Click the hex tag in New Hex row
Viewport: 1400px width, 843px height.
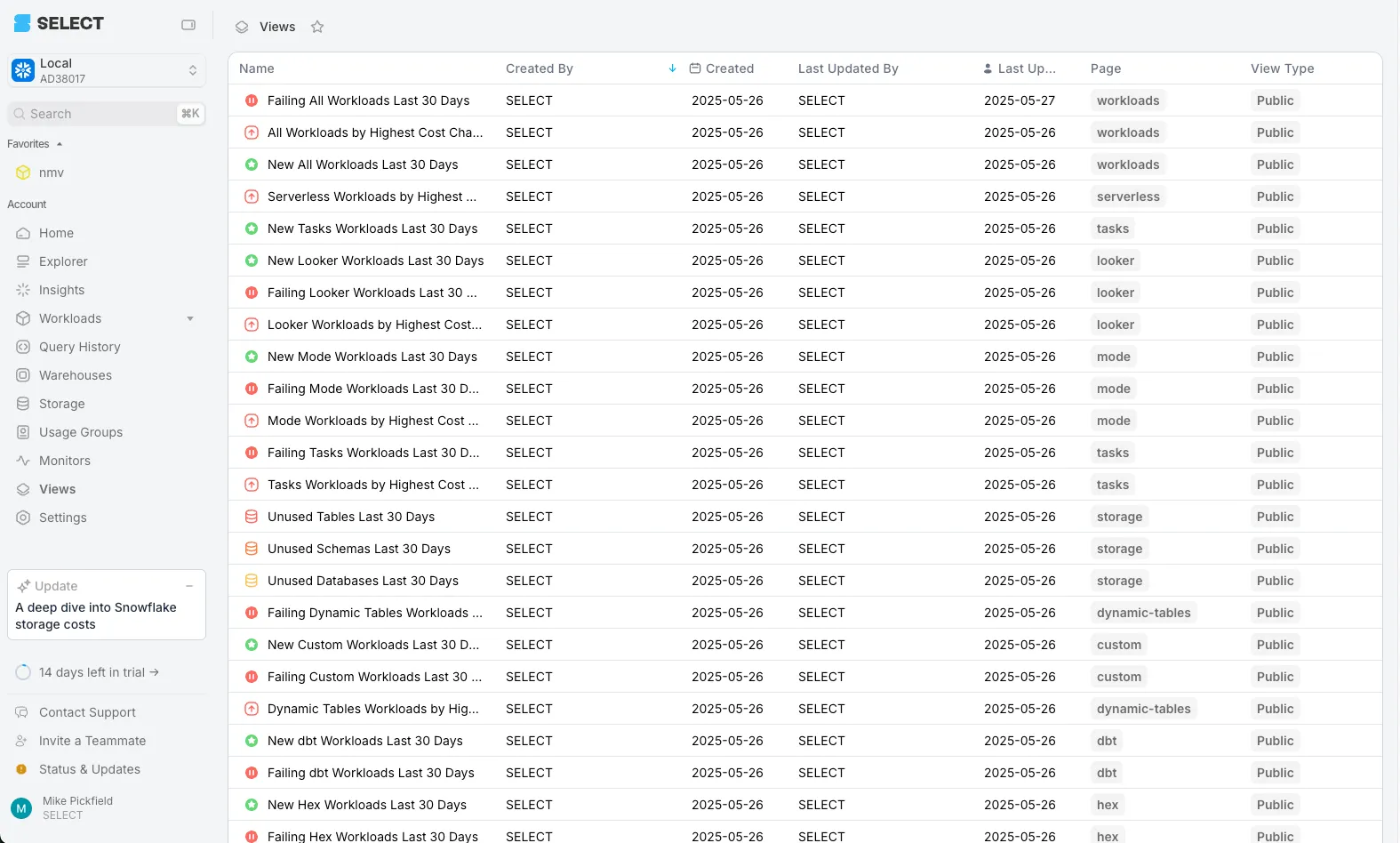pos(1108,805)
